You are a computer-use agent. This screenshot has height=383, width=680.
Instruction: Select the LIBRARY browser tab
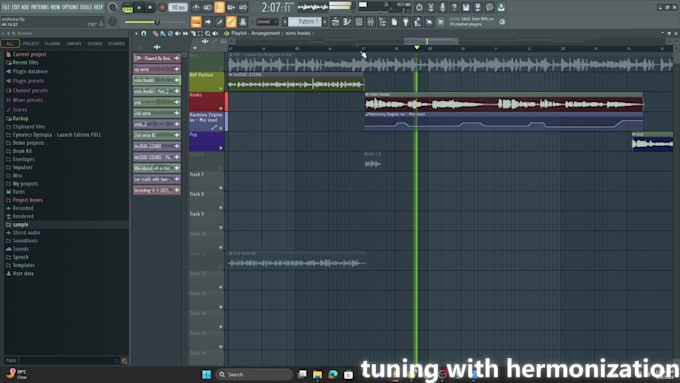[74, 44]
